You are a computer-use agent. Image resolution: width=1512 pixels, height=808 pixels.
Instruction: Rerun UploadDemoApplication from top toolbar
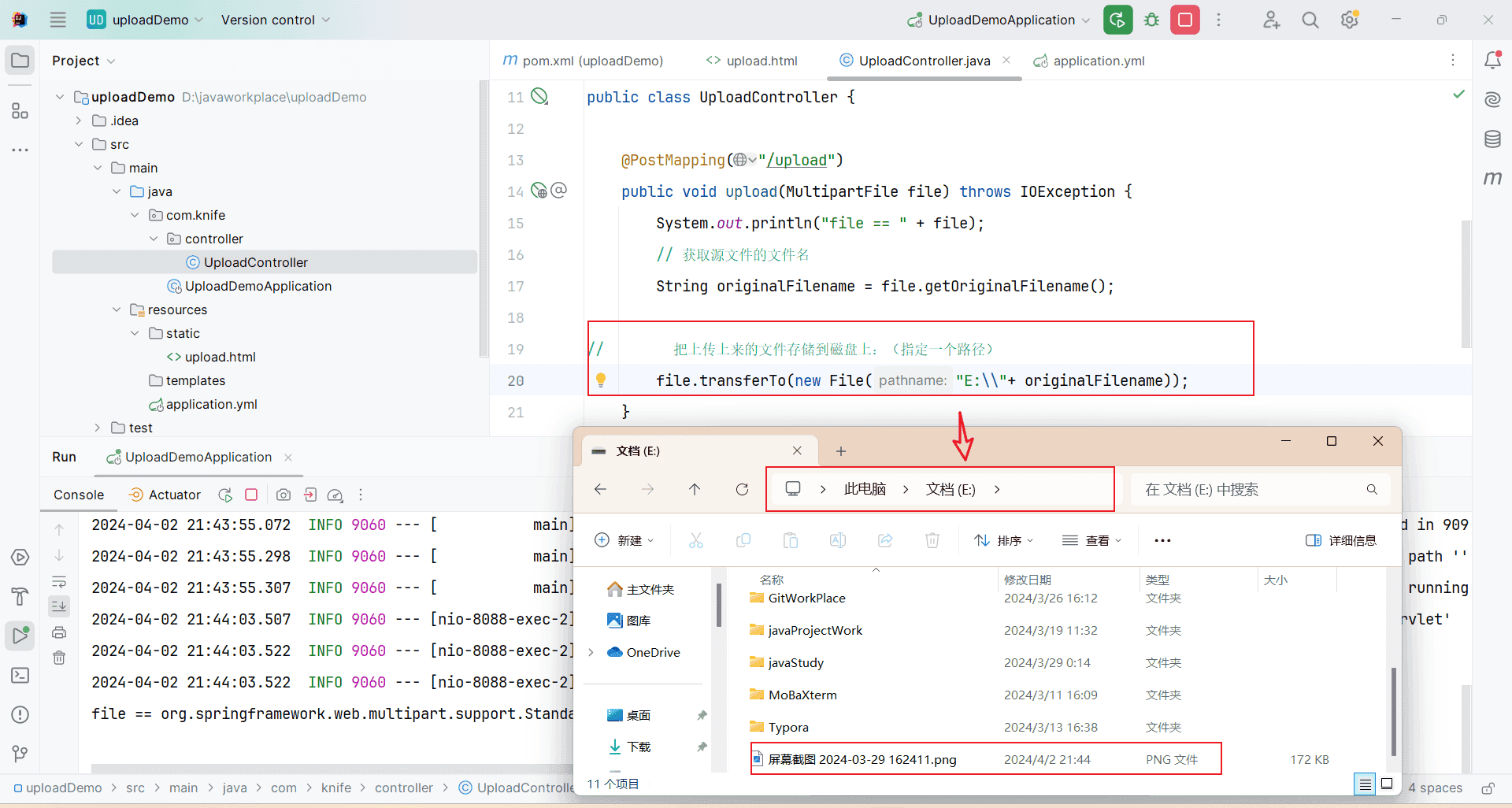coord(1117,20)
